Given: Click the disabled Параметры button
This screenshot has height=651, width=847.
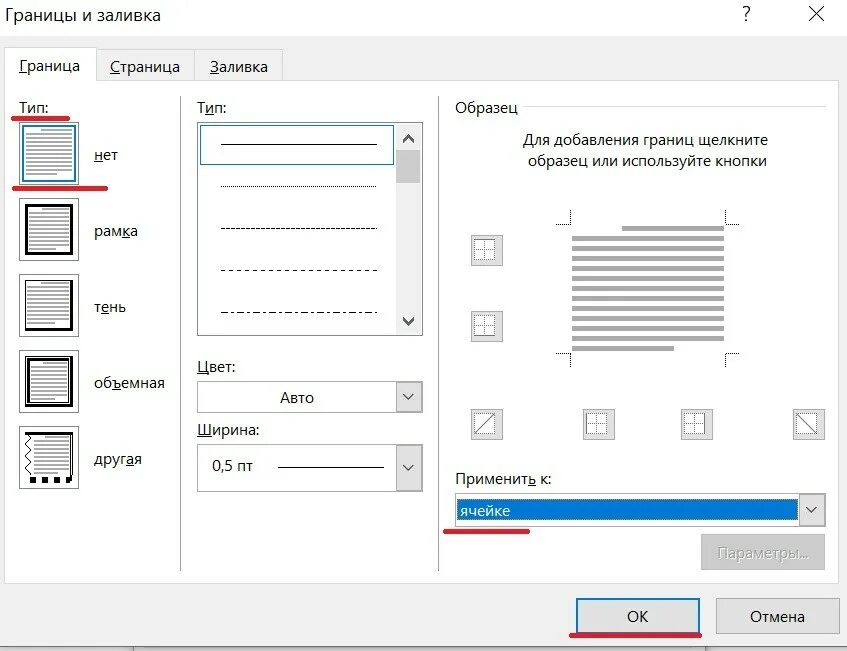Looking at the screenshot, I should 763,553.
